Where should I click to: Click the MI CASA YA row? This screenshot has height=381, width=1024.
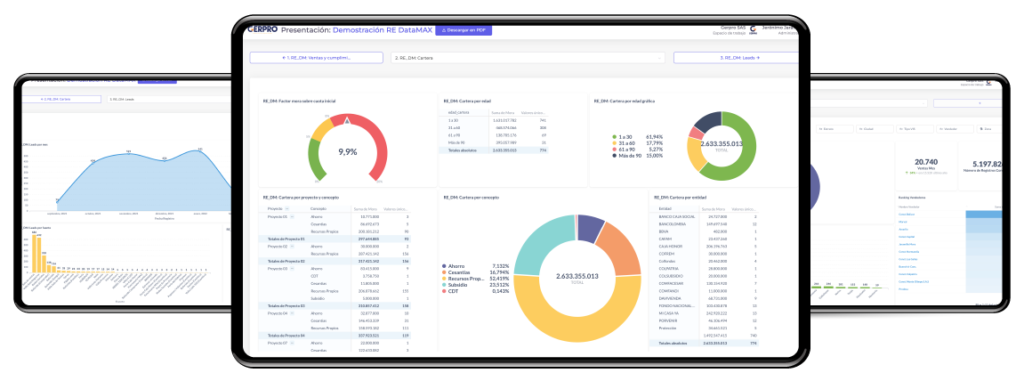pyautogui.click(x=704, y=312)
